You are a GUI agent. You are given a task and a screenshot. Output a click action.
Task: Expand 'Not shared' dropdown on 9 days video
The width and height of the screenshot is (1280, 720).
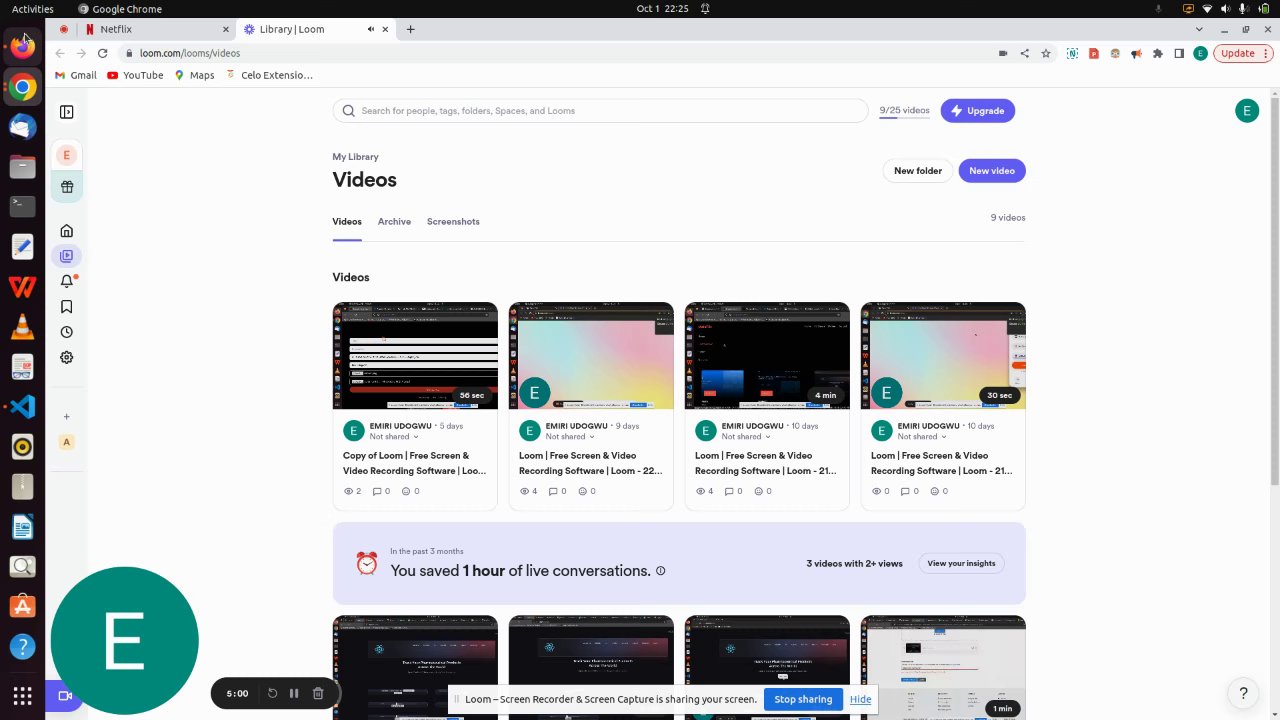pos(570,437)
